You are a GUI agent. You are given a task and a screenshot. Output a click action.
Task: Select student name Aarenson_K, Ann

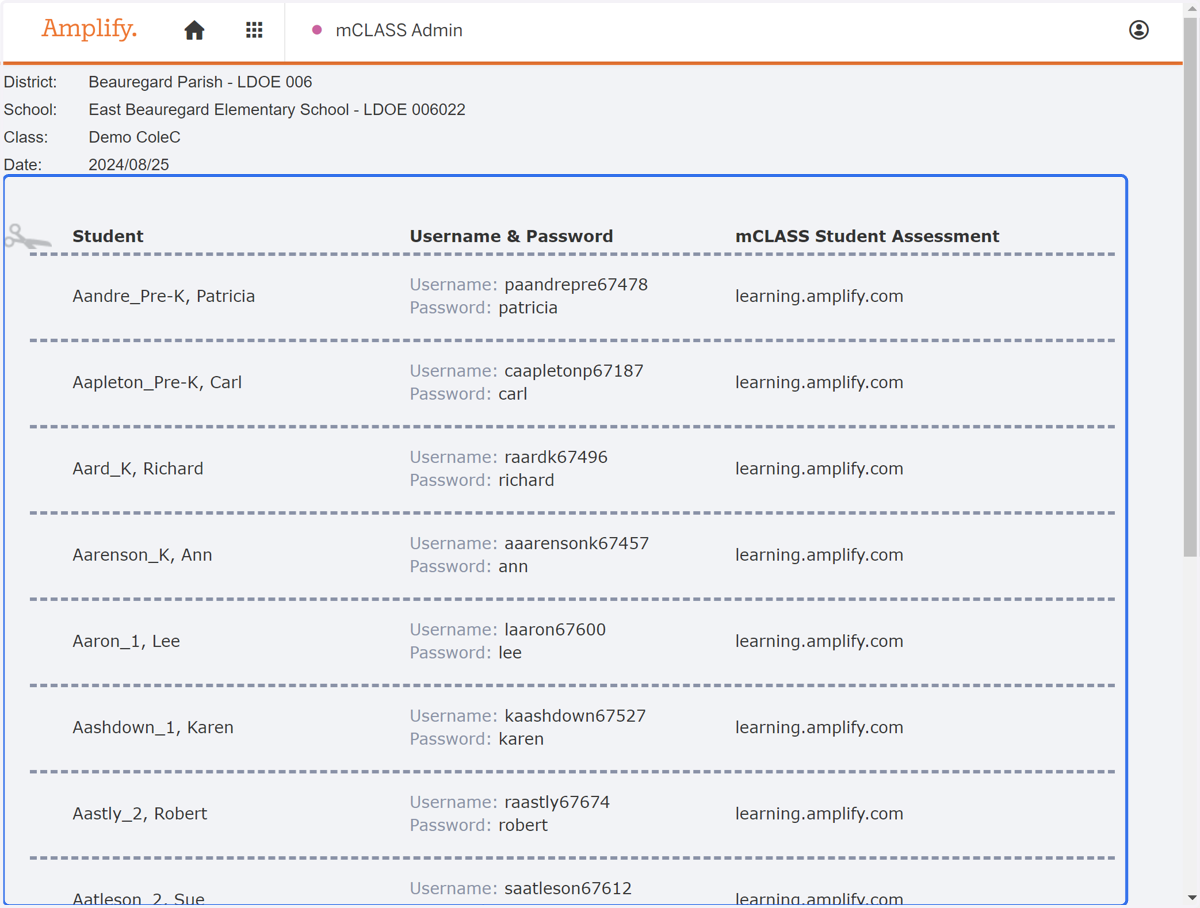pyautogui.click(x=142, y=554)
